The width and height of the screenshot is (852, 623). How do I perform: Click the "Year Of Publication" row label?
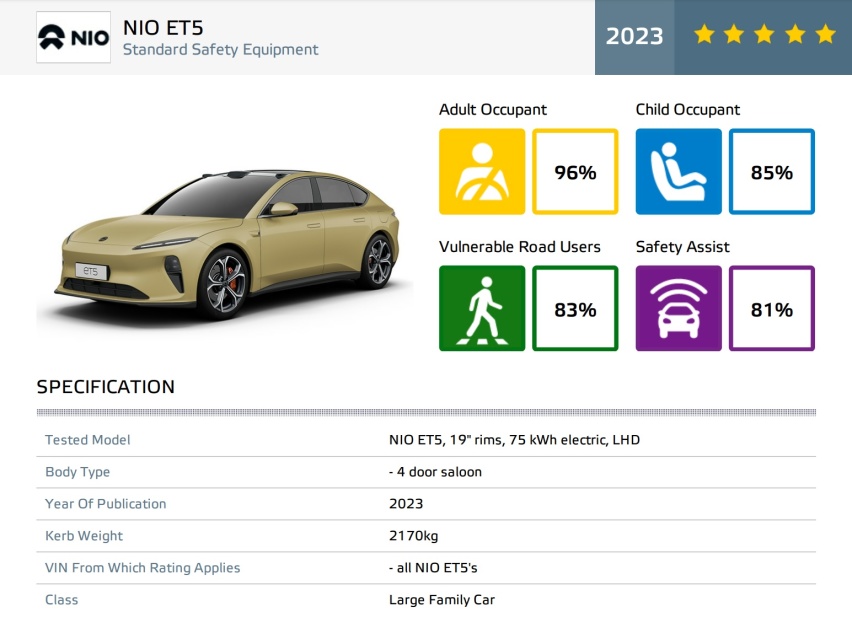[105, 504]
